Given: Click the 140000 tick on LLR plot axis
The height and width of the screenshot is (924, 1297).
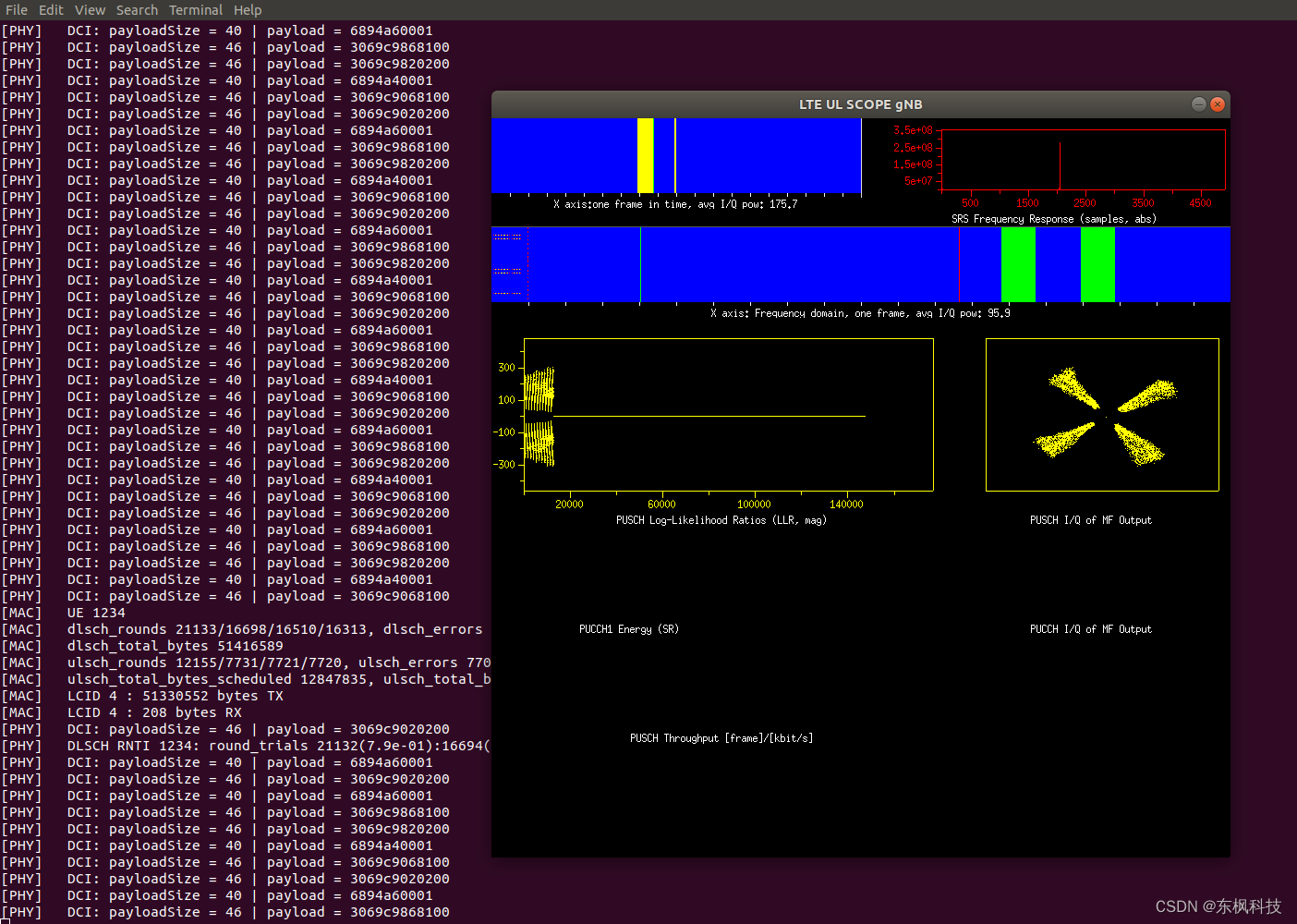Looking at the screenshot, I should [846, 504].
